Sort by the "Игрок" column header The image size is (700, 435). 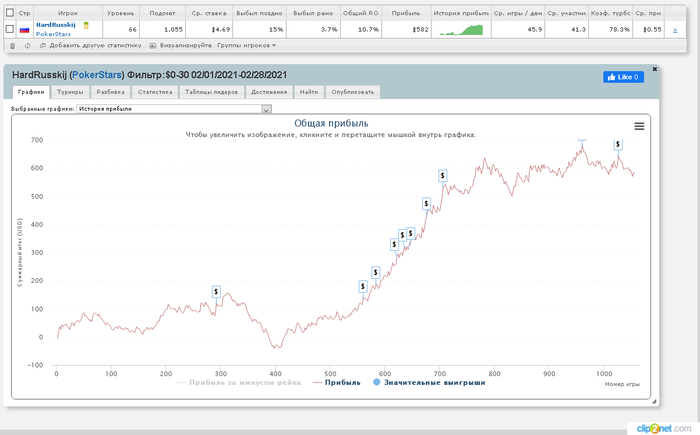pos(68,13)
